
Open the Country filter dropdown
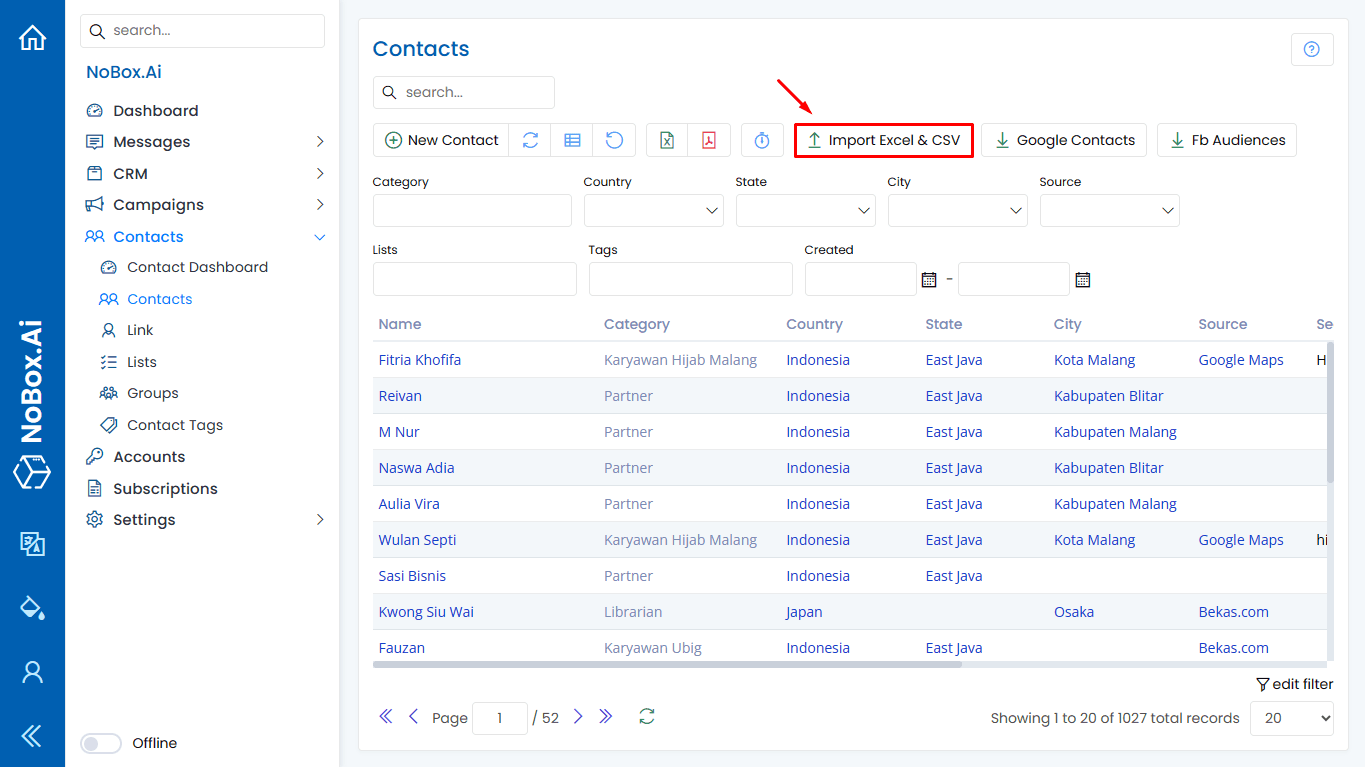click(x=653, y=211)
